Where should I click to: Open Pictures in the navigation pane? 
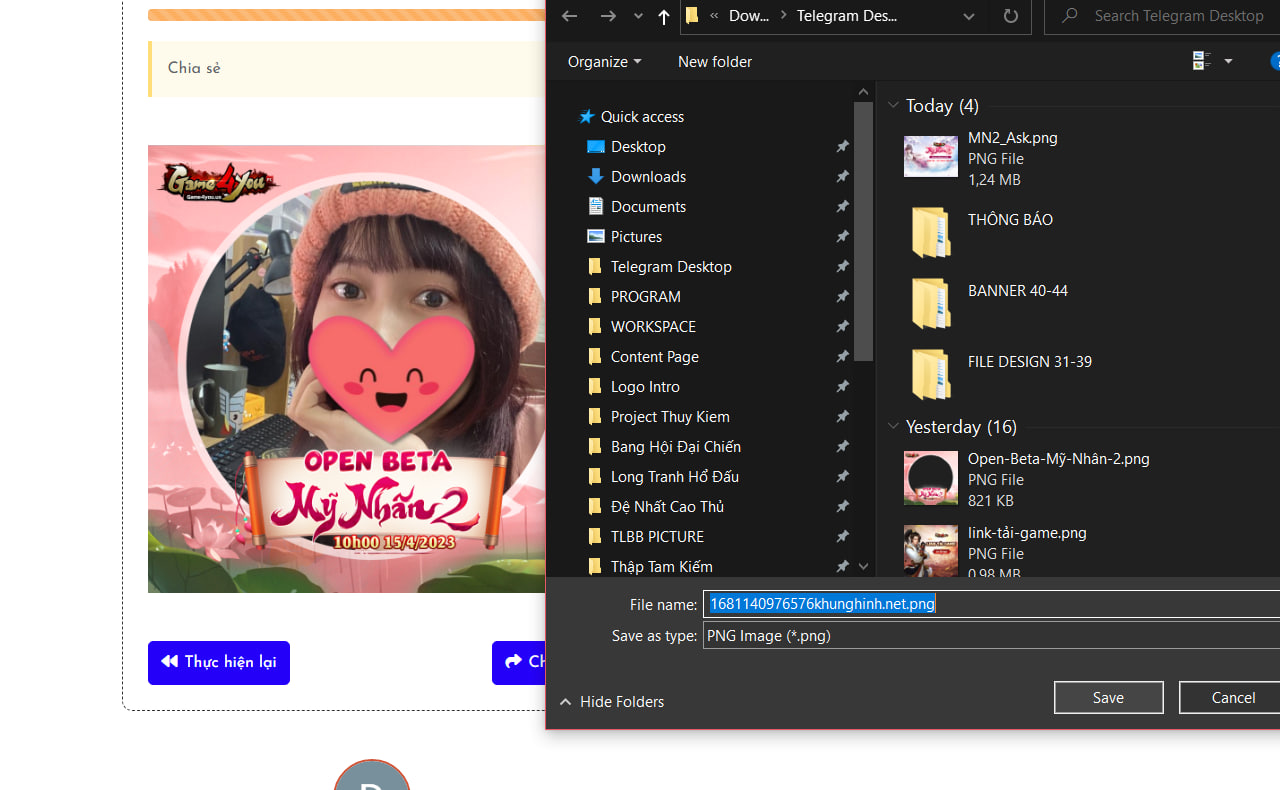click(636, 237)
